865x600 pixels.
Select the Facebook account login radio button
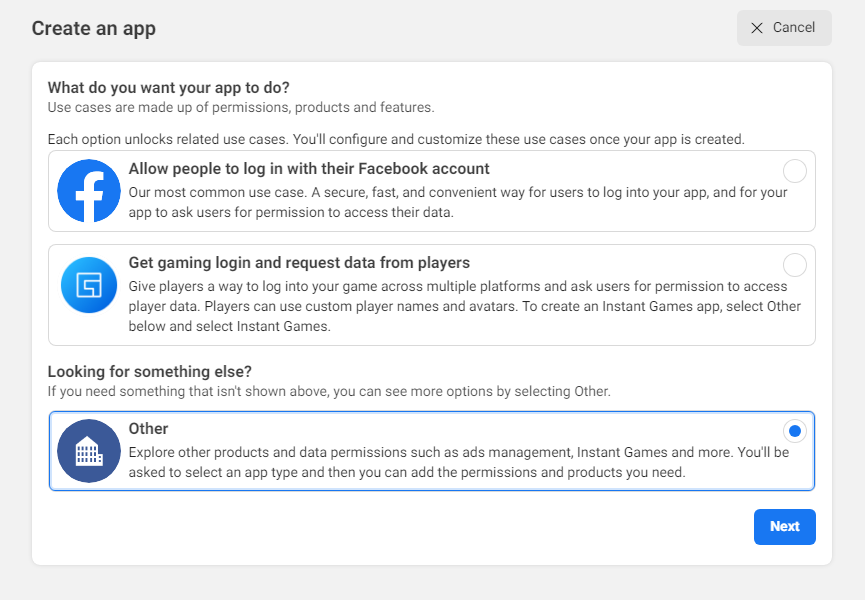click(x=794, y=171)
